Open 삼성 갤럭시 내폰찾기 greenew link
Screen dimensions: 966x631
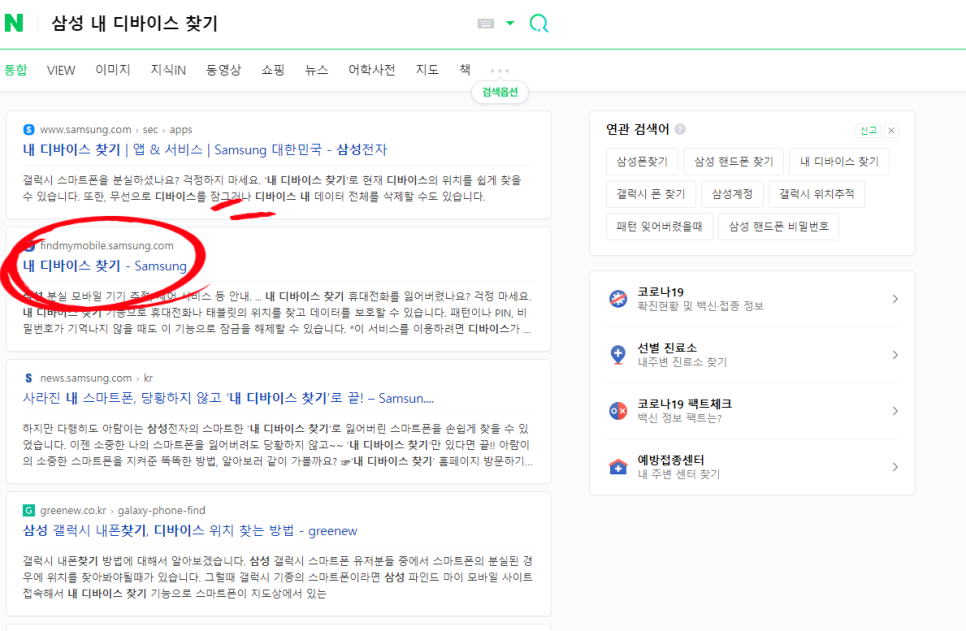pos(190,531)
